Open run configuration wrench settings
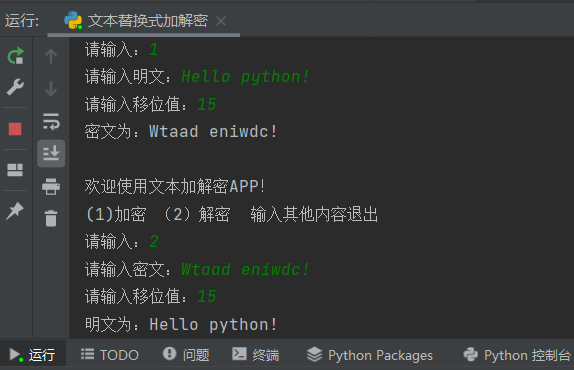The width and height of the screenshot is (574, 370). tap(15, 87)
